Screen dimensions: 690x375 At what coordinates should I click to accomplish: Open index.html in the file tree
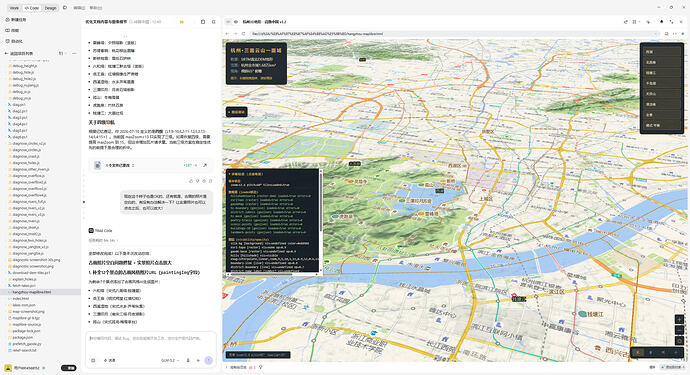coord(18,298)
